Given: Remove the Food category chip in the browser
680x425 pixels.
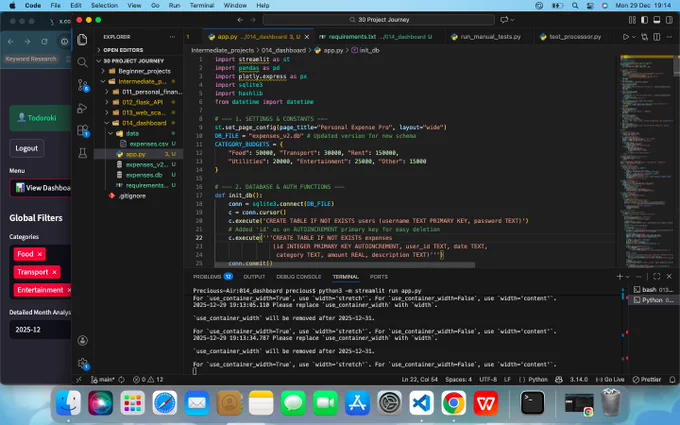Looking at the screenshot, I should coord(40,254).
